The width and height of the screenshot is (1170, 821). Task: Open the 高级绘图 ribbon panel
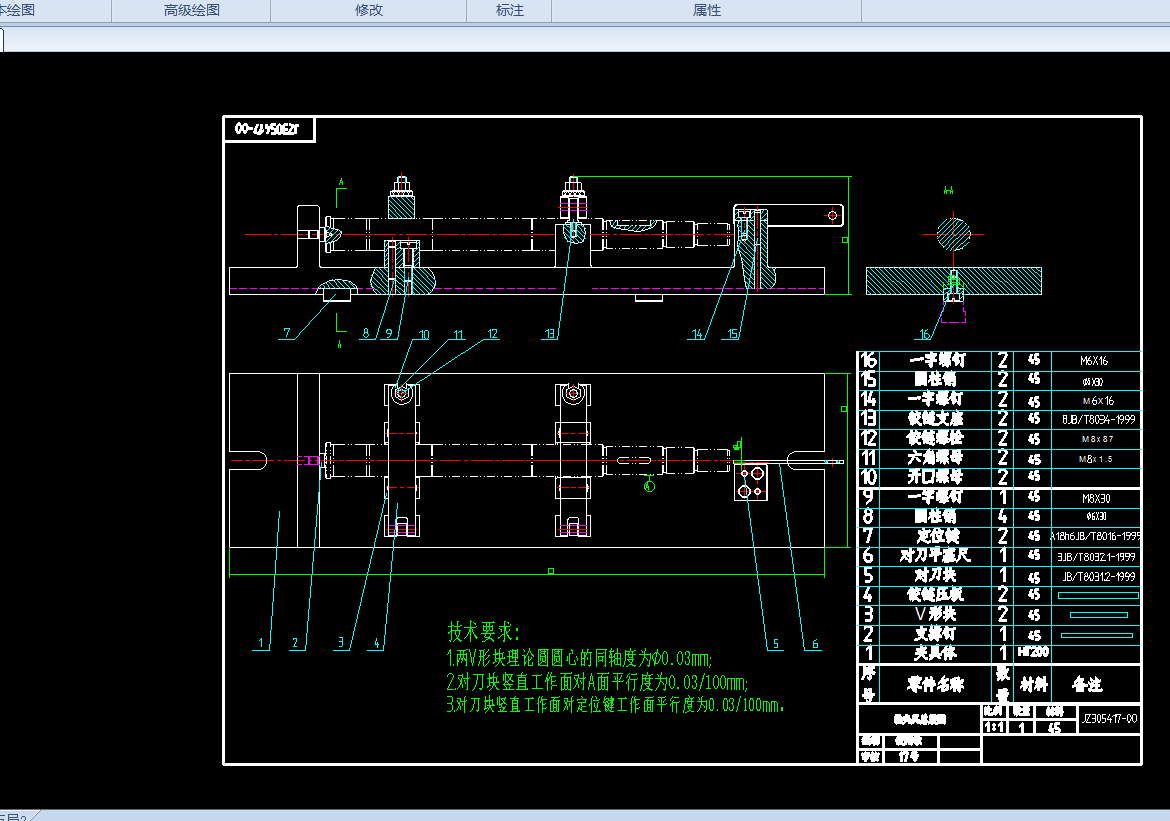[x=191, y=11]
